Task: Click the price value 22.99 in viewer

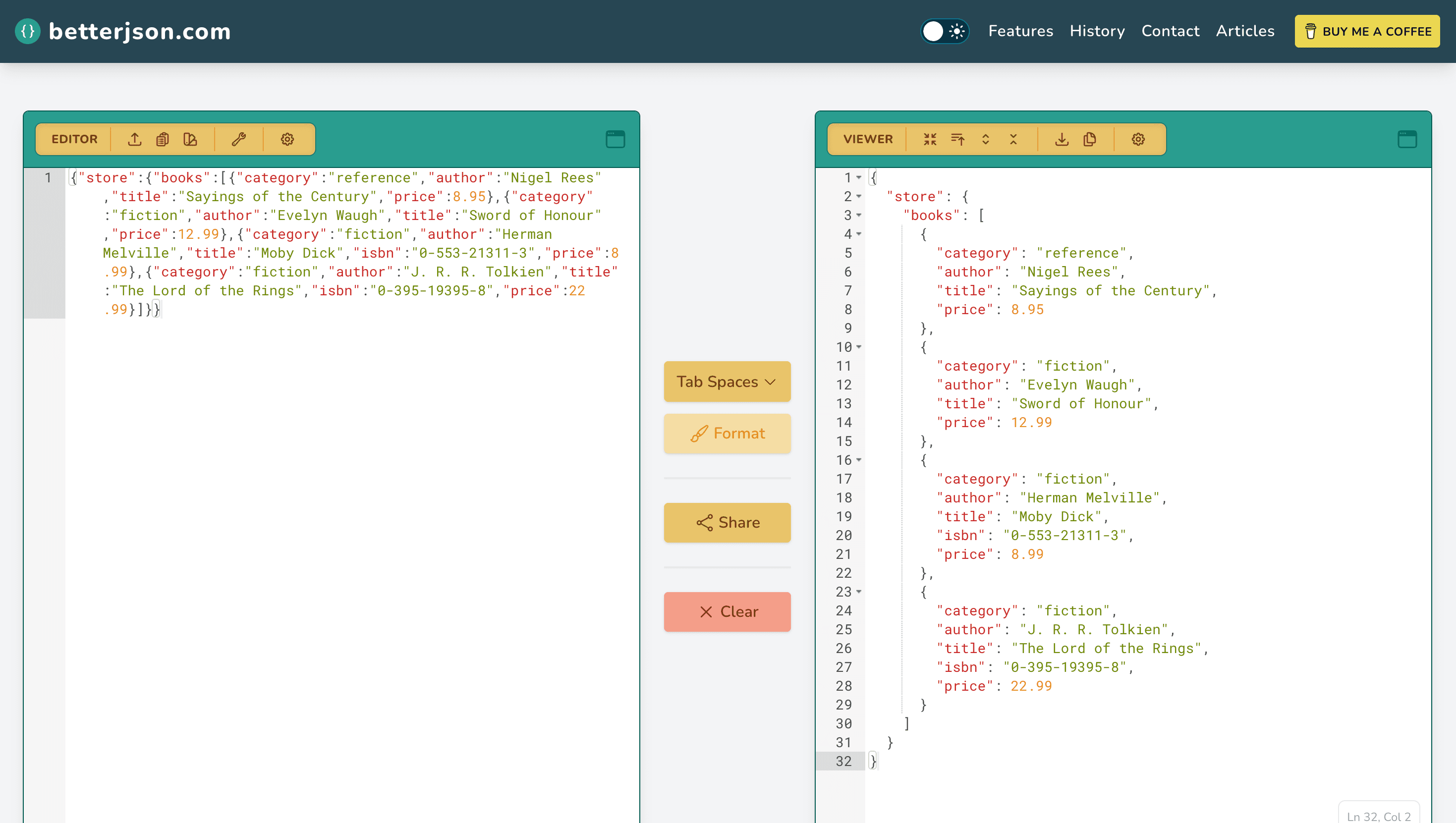Action: point(1031,686)
